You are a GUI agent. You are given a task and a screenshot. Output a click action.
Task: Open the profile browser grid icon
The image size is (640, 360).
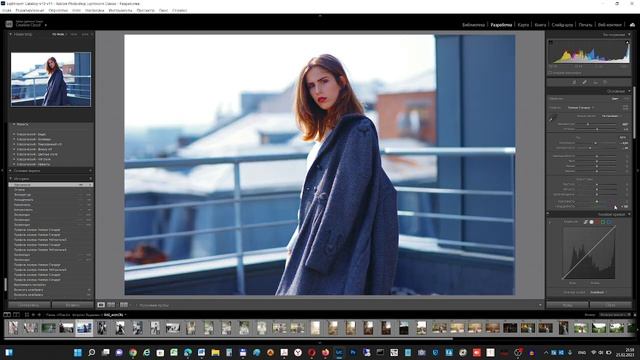[x=625, y=107]
